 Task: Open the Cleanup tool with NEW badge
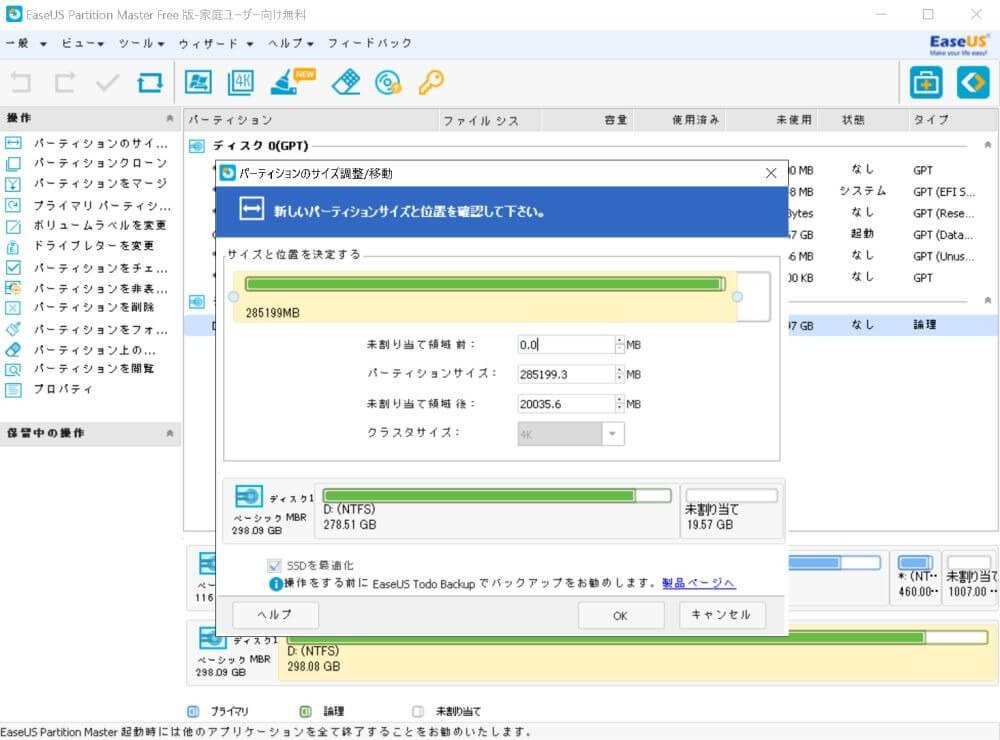[x=292, y=81]
